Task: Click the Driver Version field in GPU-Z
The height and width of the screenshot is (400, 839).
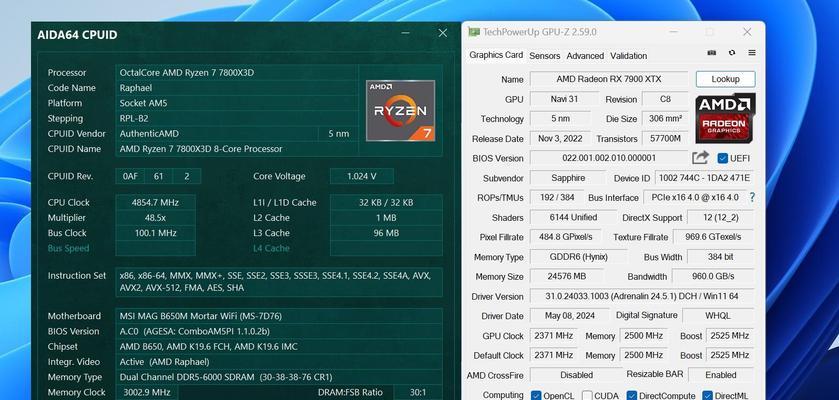Action: point(642,296)
